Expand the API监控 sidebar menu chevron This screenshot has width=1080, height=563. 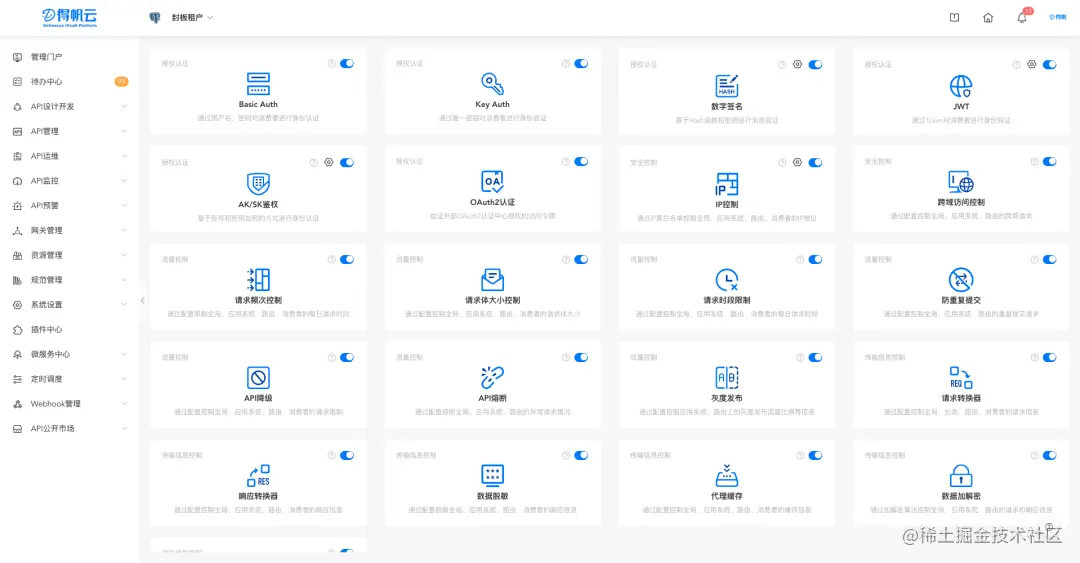pyautogui.click(x=124, y=181)
